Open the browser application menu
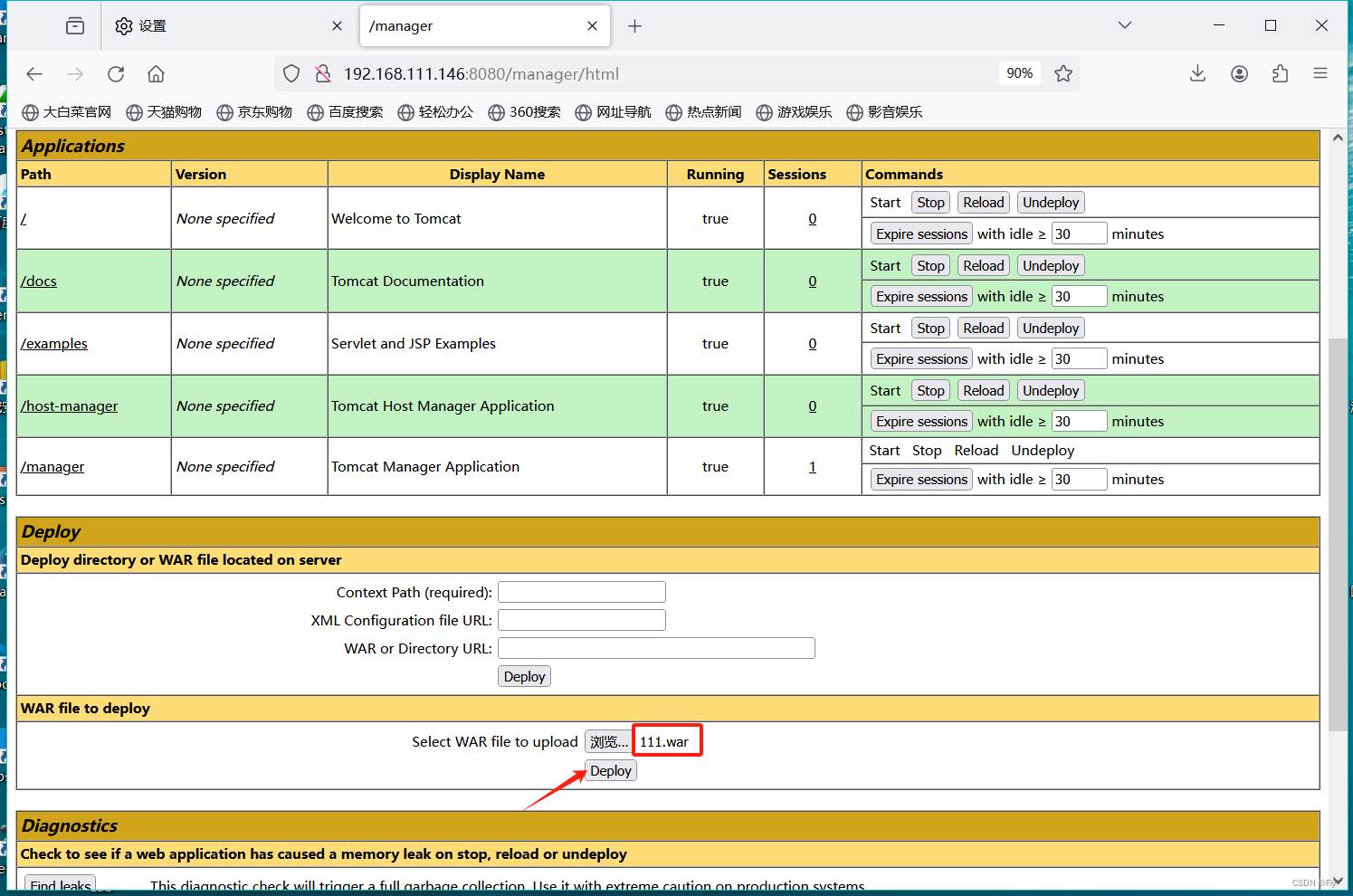The image size is (1353, 896). click(x=1320, y=74)
